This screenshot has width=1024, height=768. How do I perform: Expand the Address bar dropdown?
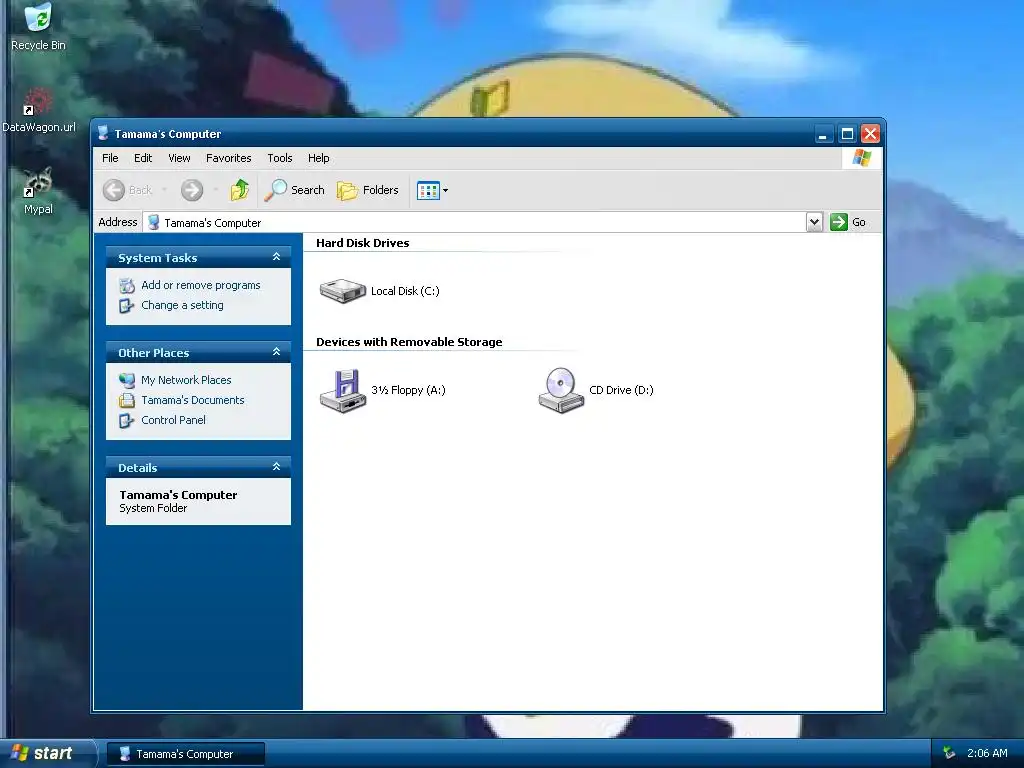pyautogui.click(x=814, y=222)
